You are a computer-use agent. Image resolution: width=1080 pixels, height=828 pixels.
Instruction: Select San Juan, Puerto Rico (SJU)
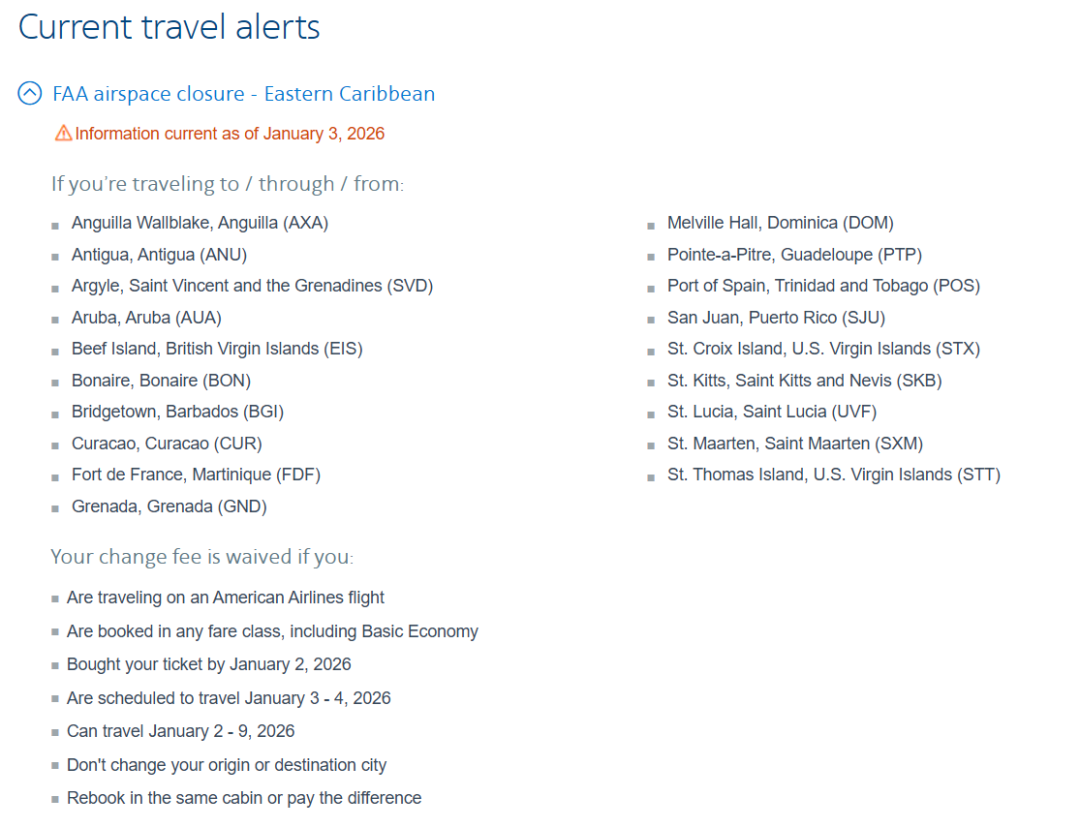click(x=776, y=318)
